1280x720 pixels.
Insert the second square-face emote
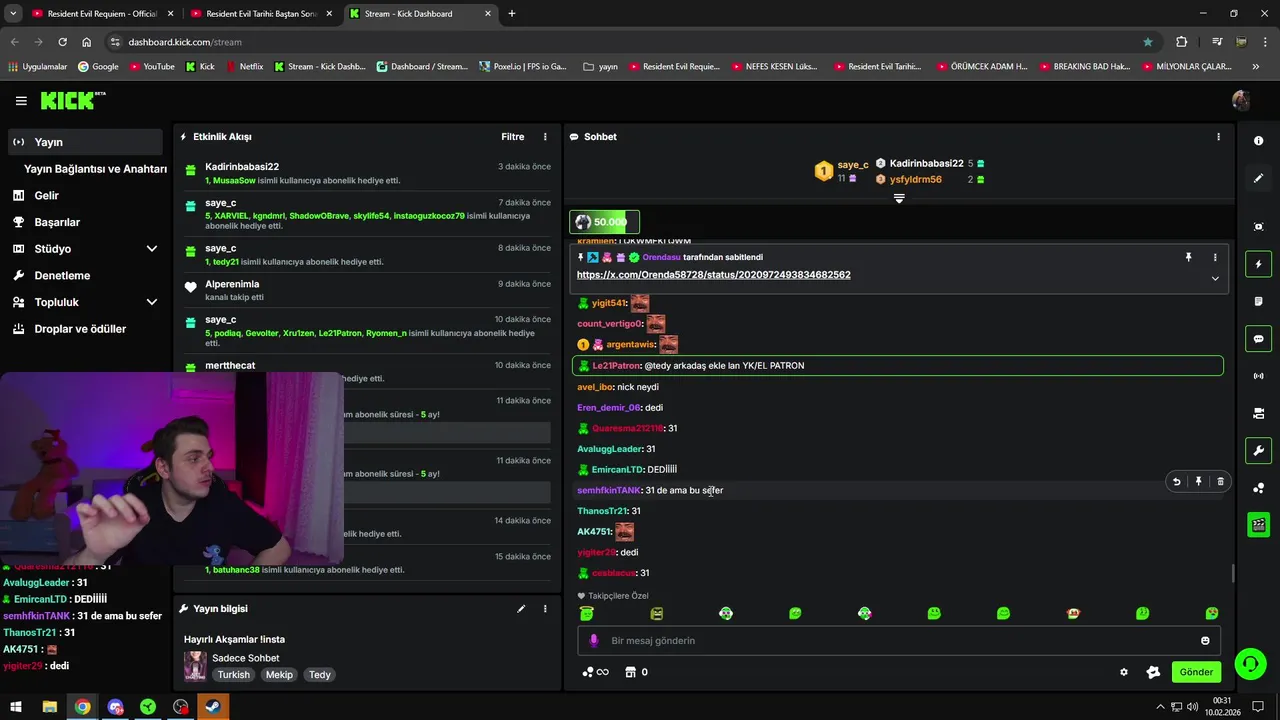(x=657, y=613)
